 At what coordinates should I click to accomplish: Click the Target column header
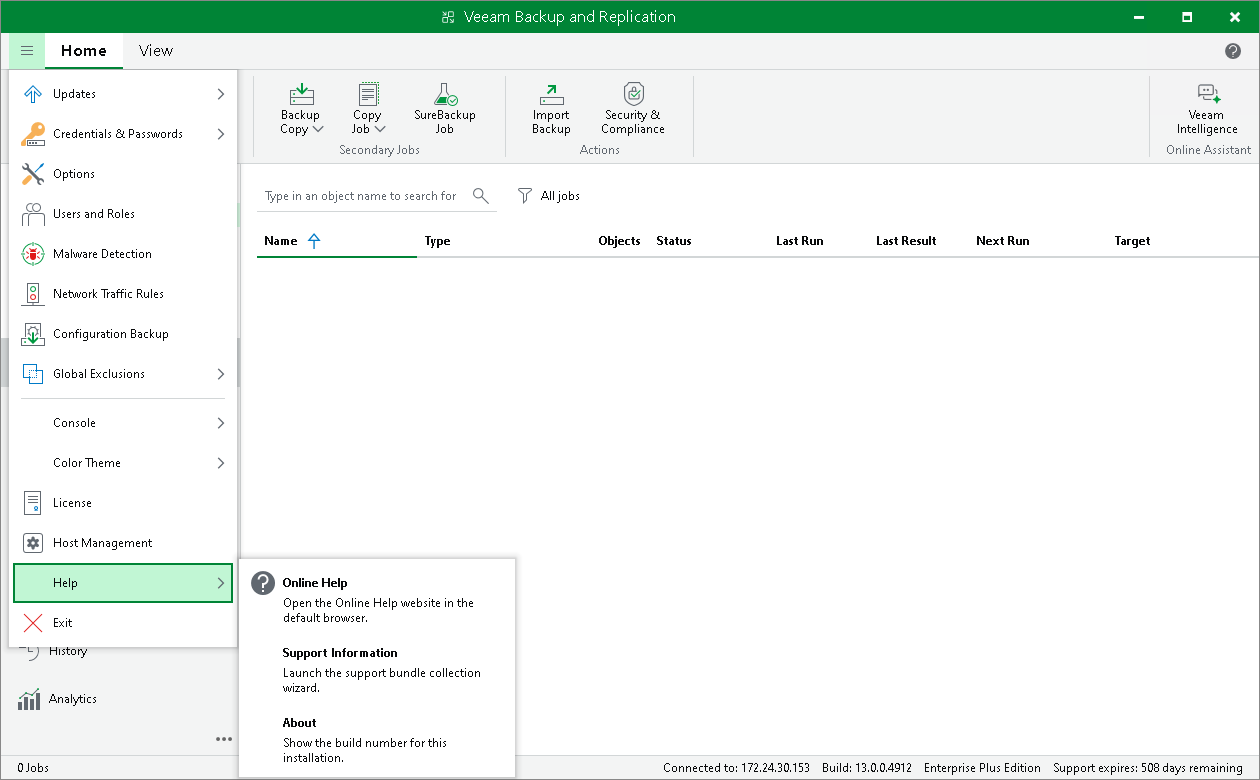point(1132,241)
